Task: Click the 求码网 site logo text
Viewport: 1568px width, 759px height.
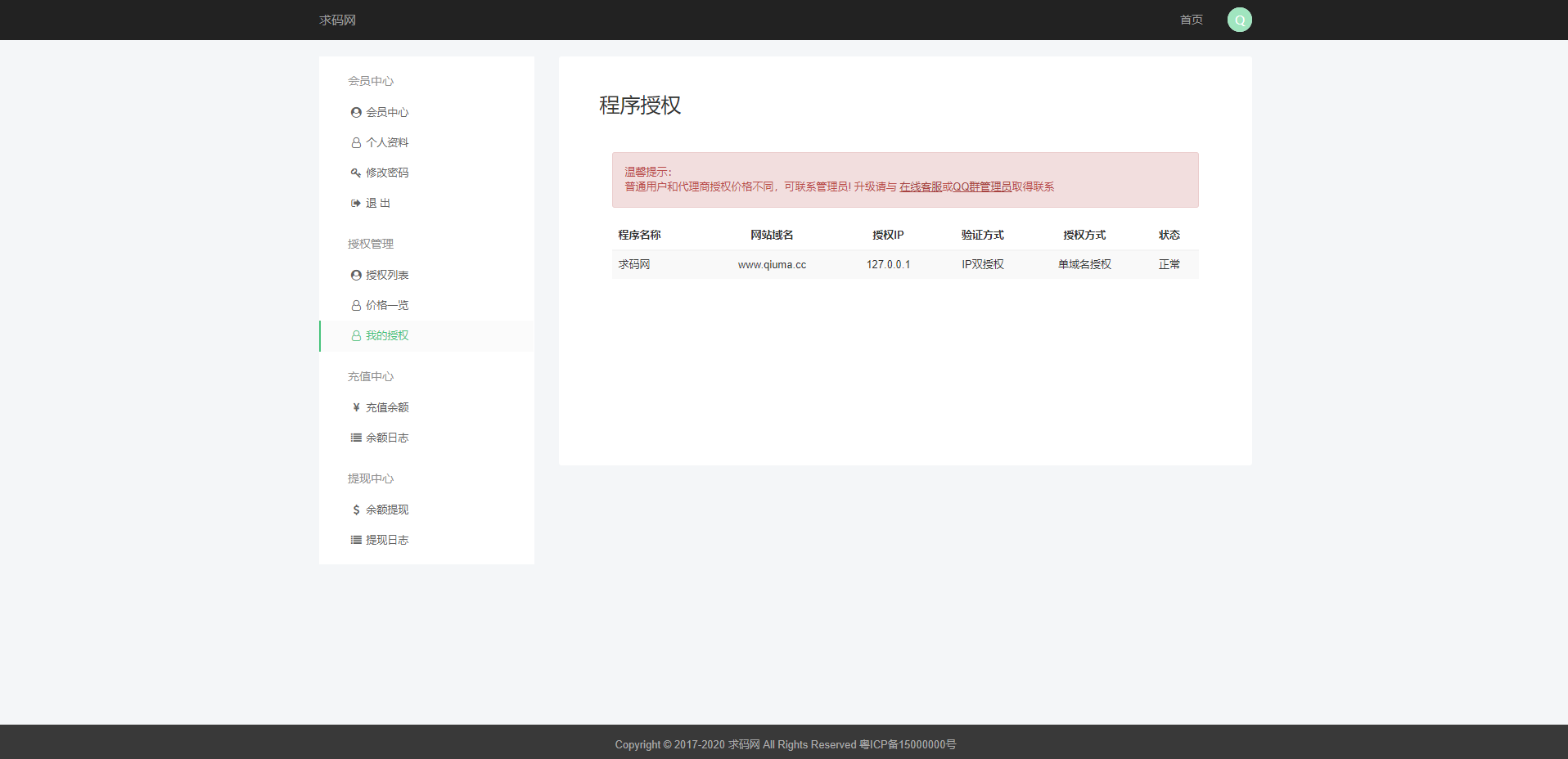Action: coord(337,20)
